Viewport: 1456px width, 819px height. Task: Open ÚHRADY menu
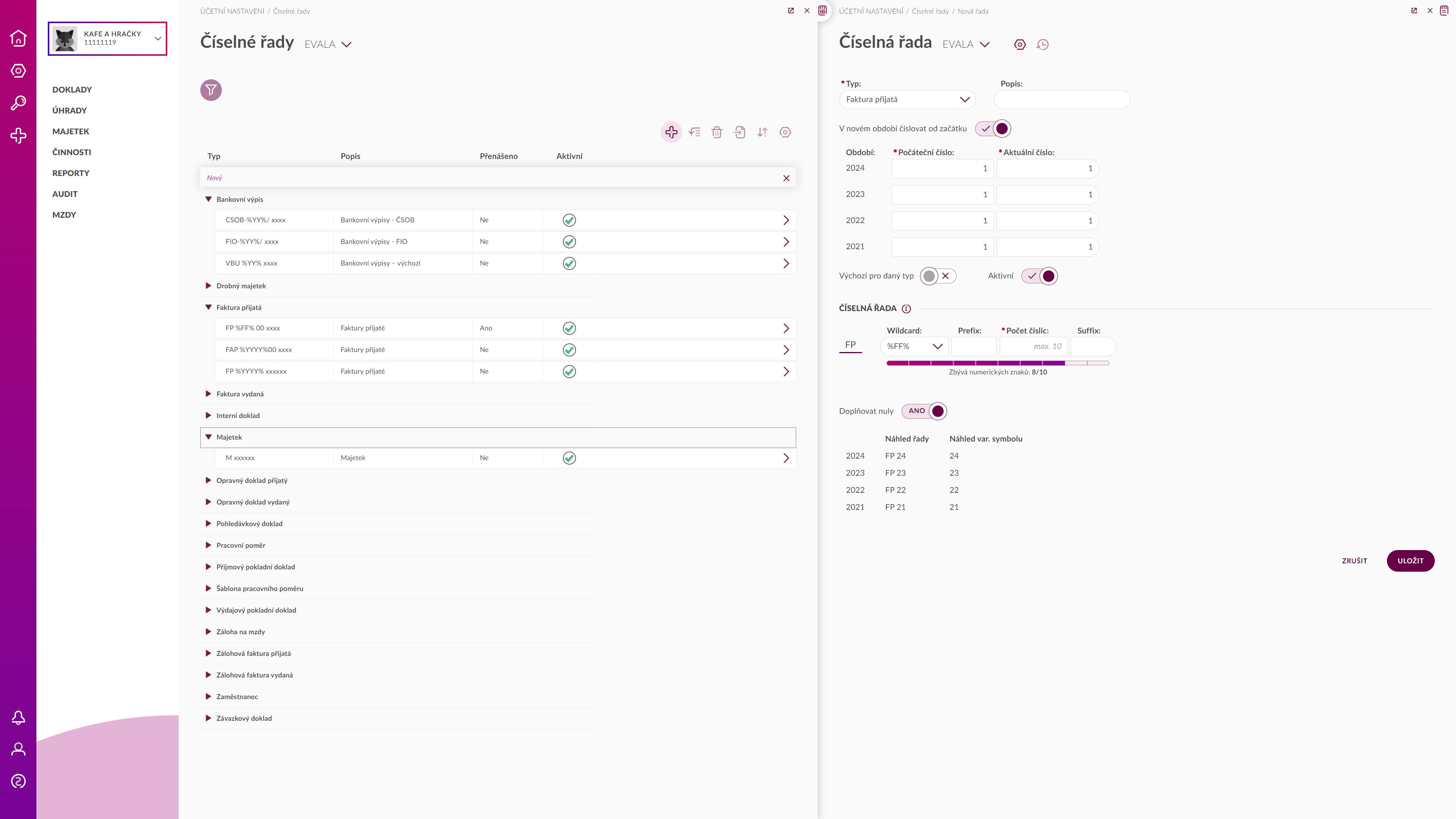coord(69,111)
